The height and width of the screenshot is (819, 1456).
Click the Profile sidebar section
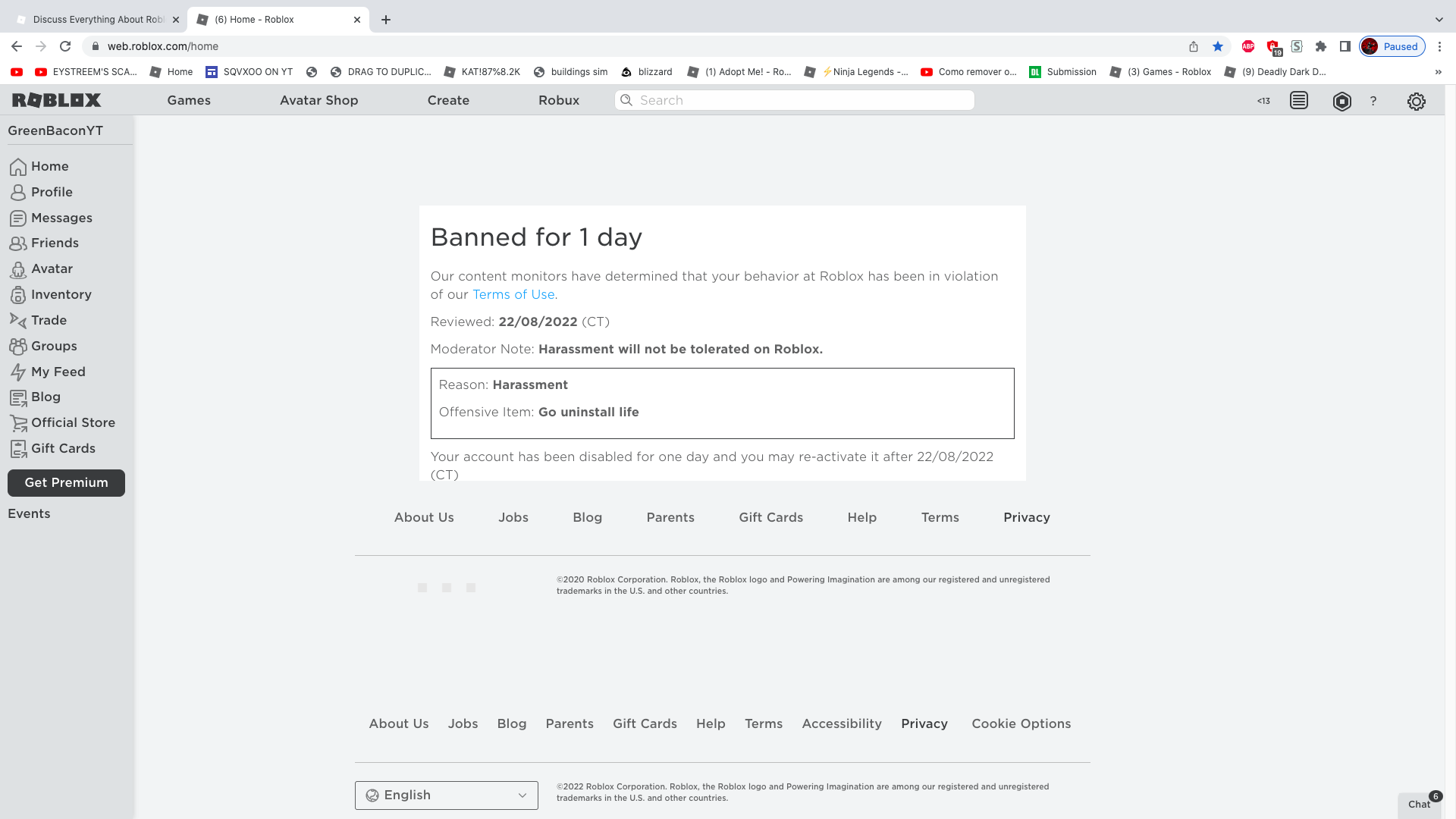coord(51,191)
